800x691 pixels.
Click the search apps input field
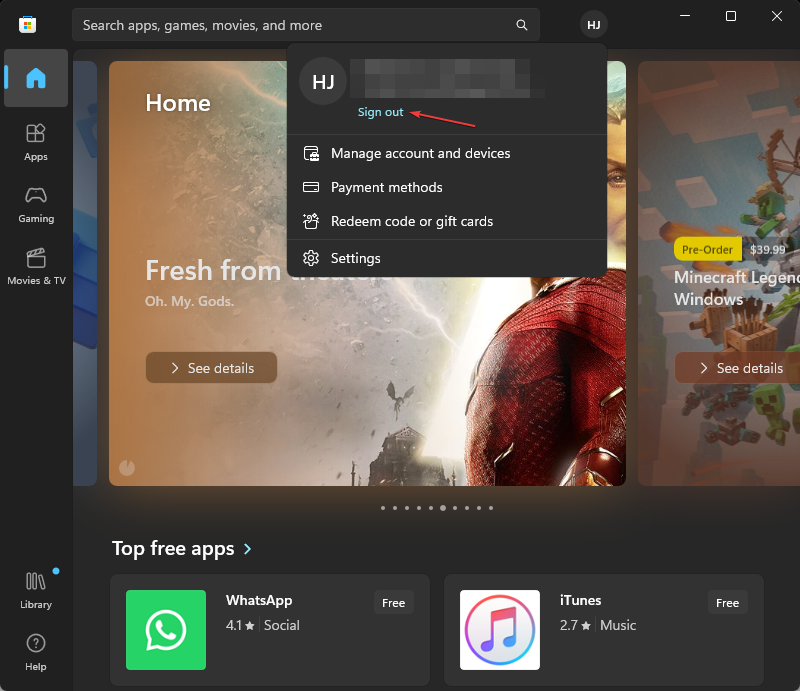coord(306,25)
